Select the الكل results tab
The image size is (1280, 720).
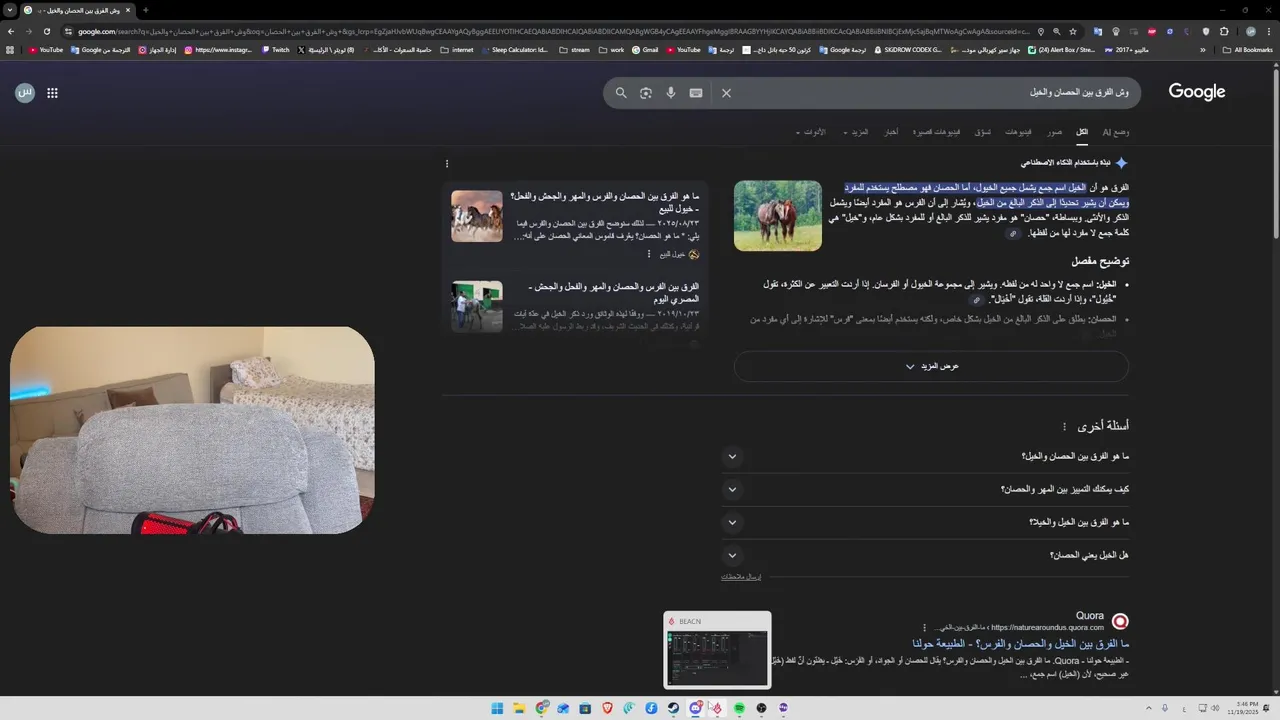point(1082,132)
